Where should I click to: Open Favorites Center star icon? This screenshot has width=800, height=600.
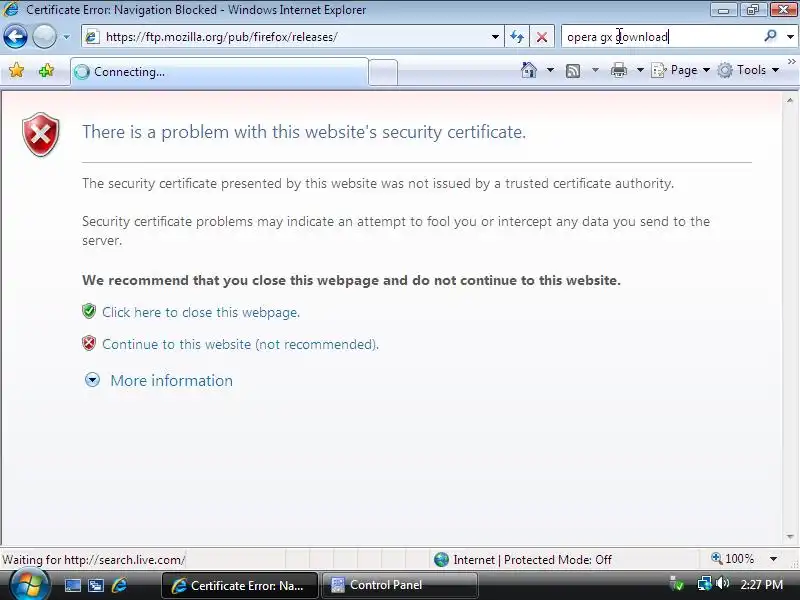click(16, 70)
